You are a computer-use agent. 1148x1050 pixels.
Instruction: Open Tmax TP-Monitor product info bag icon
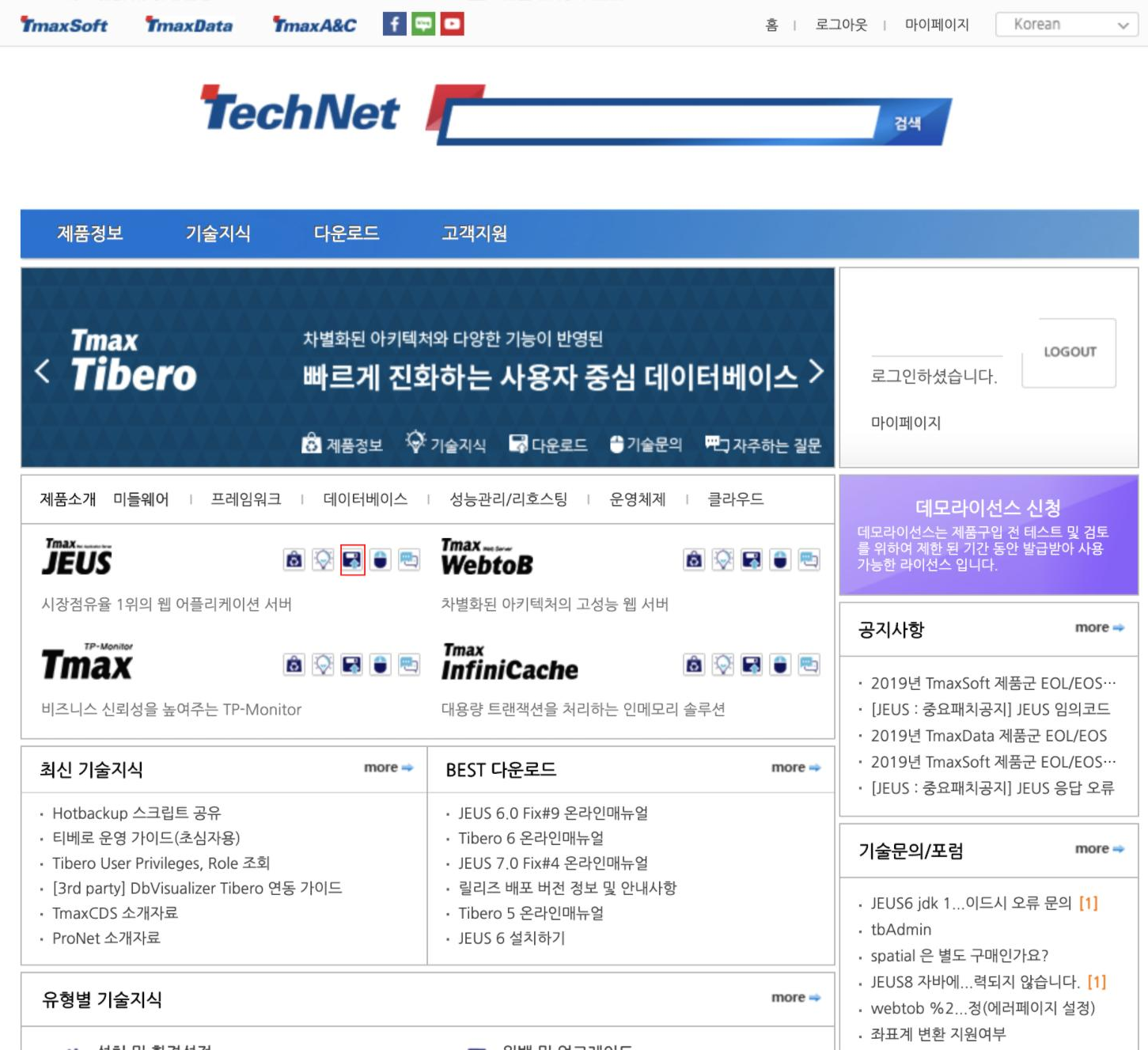pyautogui.click(x=294, y=664)
